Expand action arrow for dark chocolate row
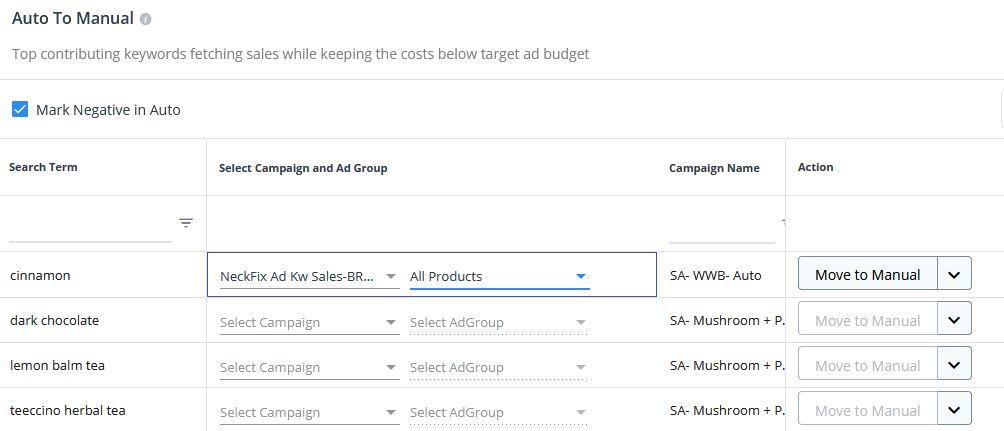Image resolution: width=1004 pixels, height=431 pixels. tap(954, 320)
